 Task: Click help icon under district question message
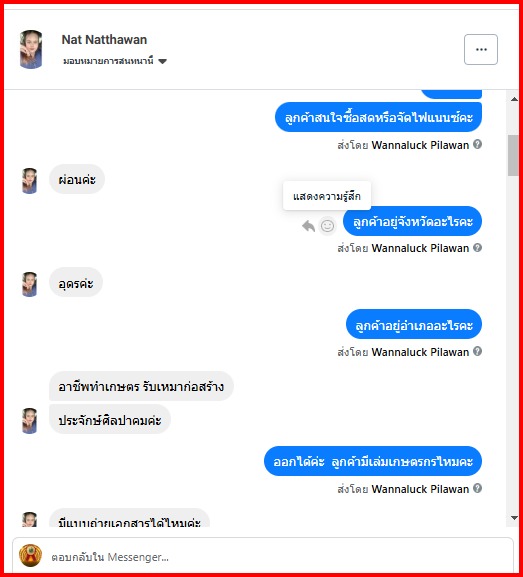477,351
